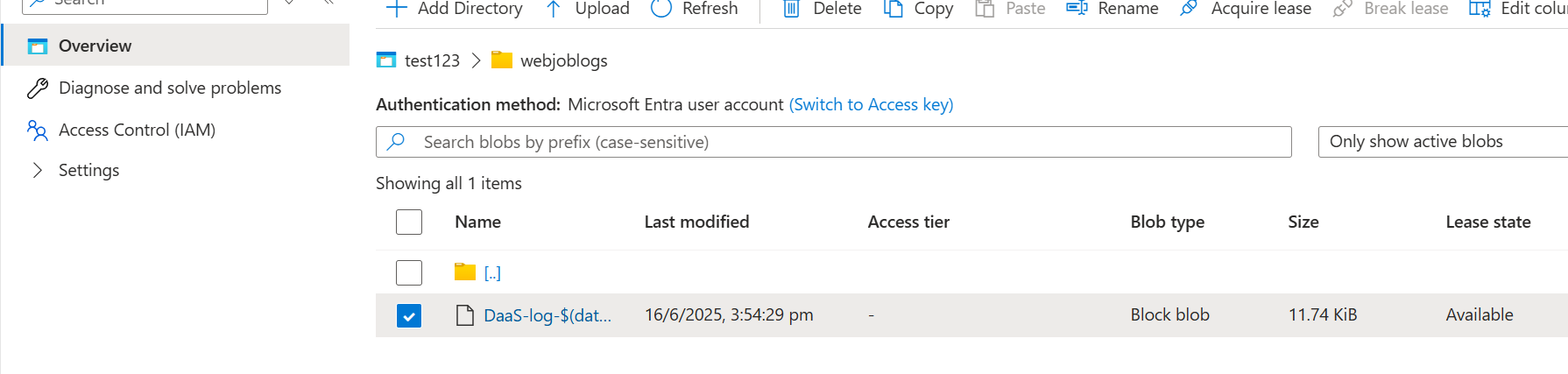Screen dimensions: 1568x374
Task: Select Overview in the left menu
Action: point(175,46)
